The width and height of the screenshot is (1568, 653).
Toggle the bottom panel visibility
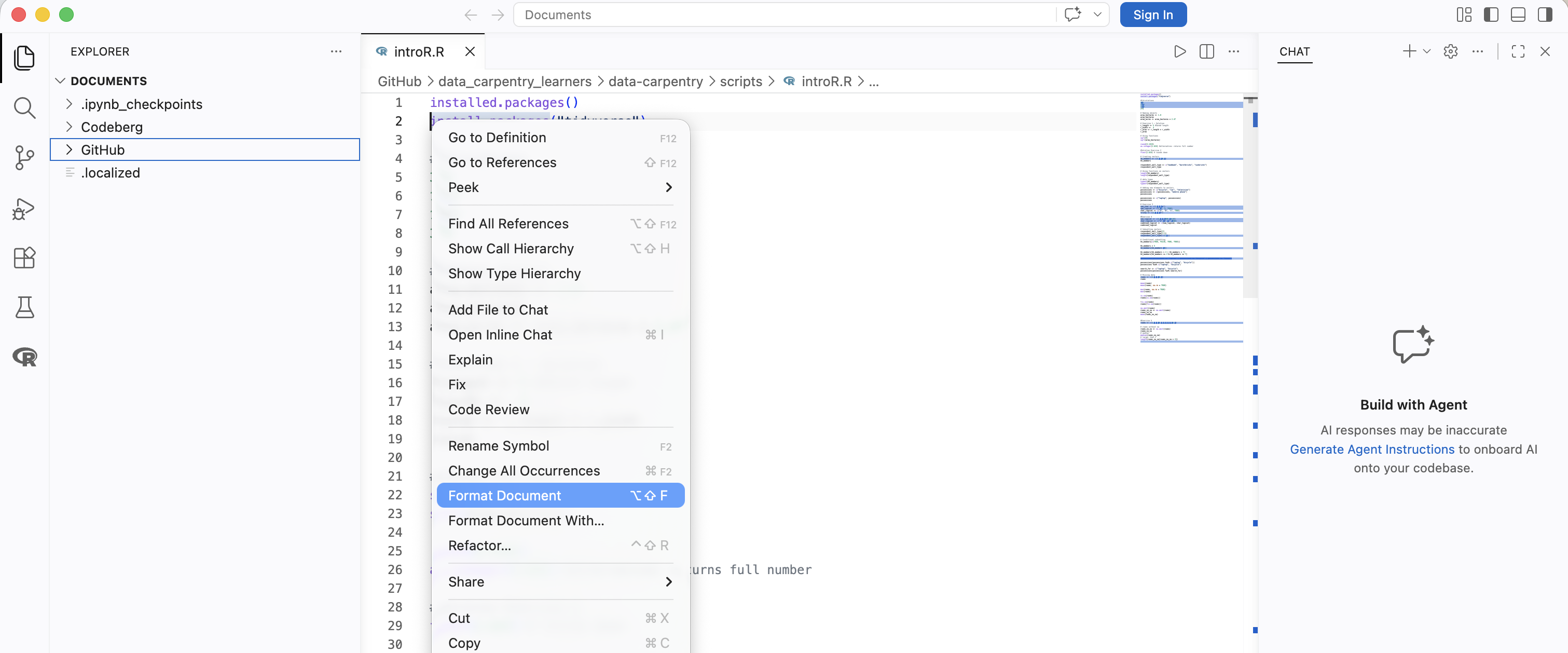point(1518,15)
